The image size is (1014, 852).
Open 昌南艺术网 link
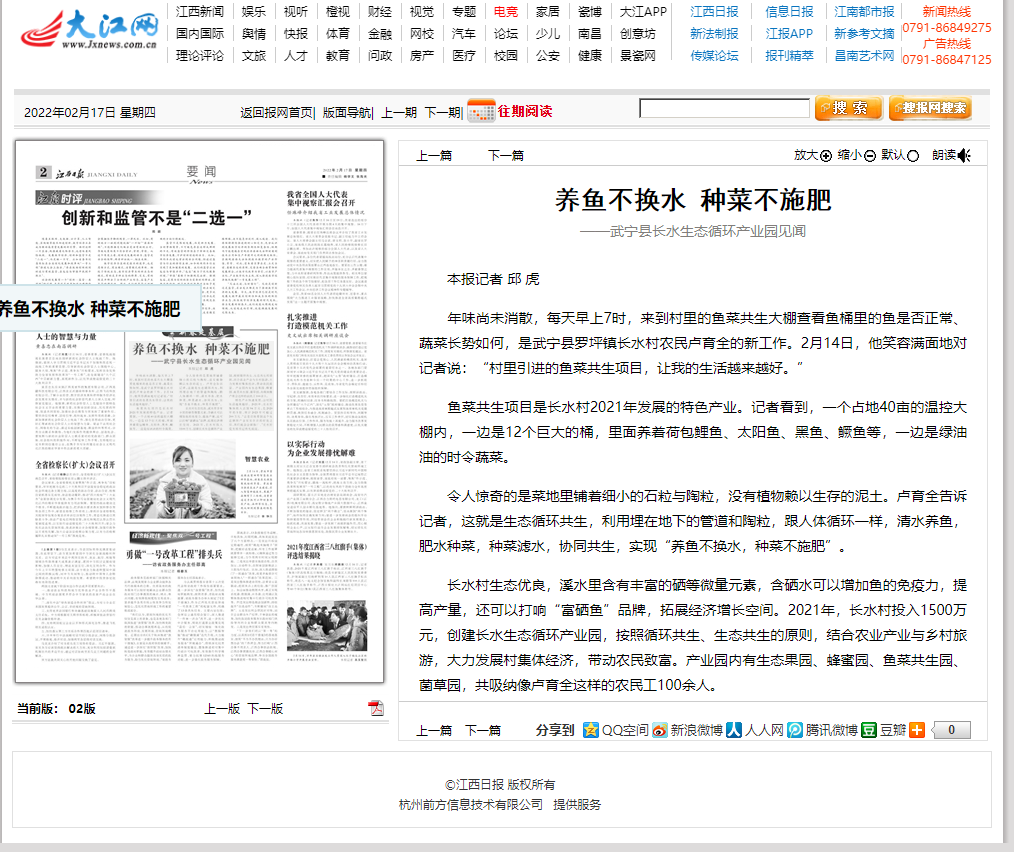pyautogui.click(x=864, y=56)
